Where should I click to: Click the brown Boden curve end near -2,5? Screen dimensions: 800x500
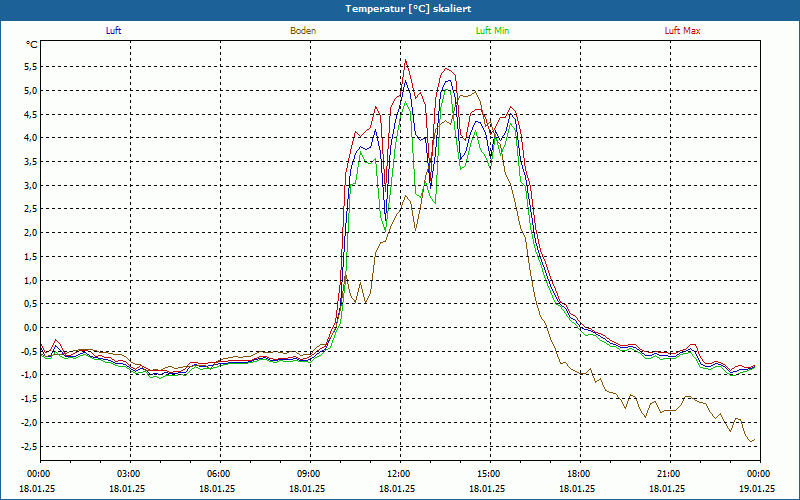pyautogui.click(x=752, y=440)
